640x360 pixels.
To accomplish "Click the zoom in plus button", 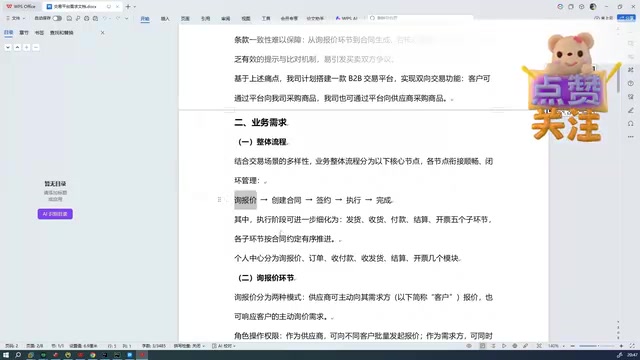I will [621, 346].
